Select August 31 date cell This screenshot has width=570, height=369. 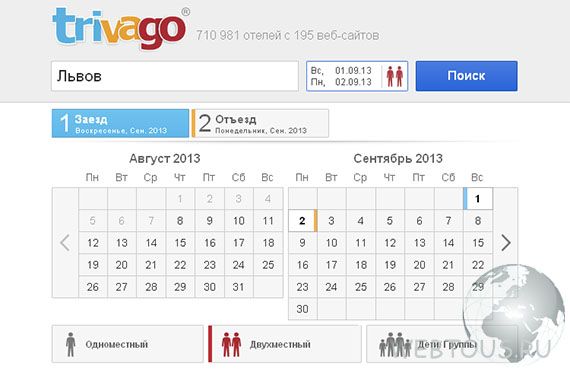[239, 287]
